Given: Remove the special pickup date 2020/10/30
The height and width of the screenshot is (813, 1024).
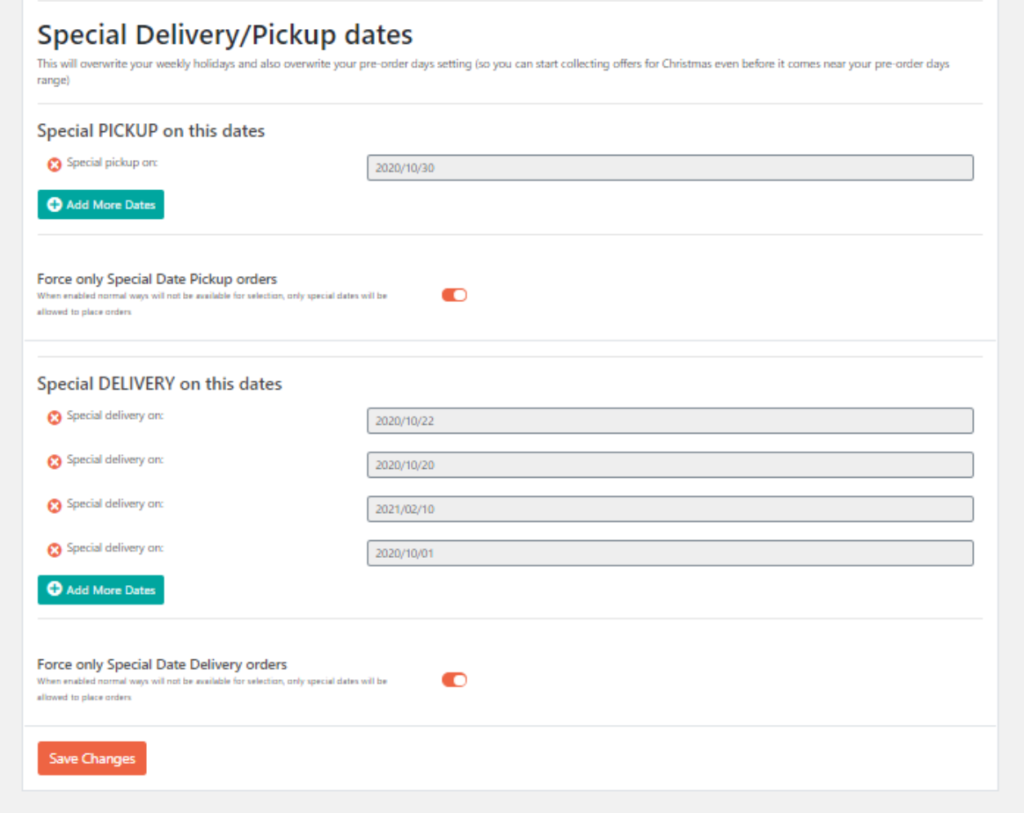Looking at the screenshot, I should click(55, 165).
